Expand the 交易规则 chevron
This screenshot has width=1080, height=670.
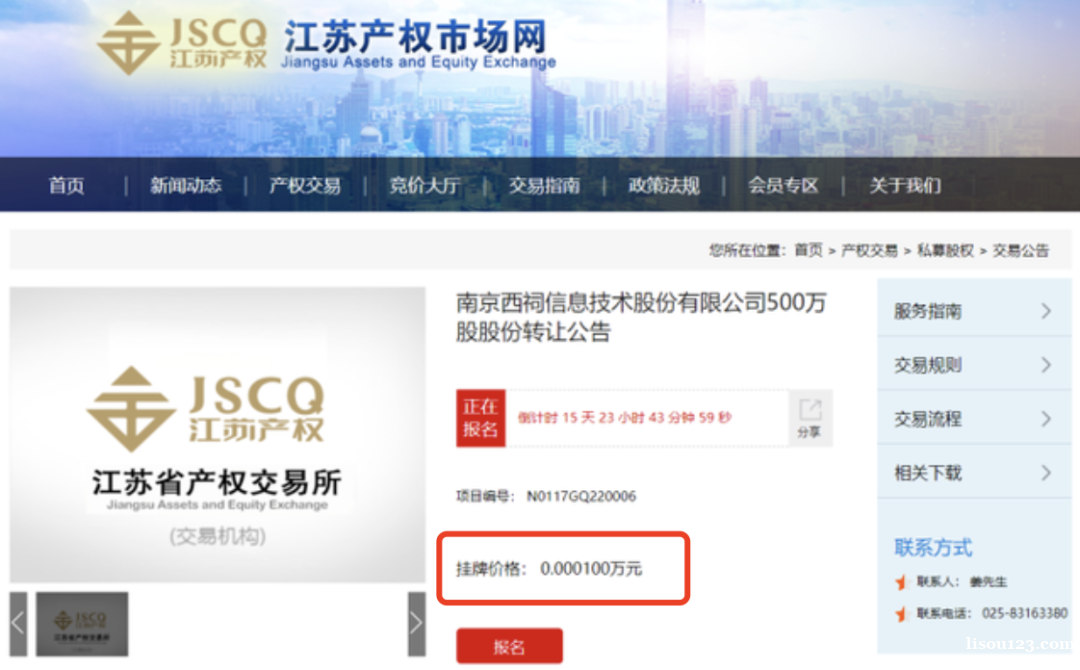pyautogui.click(x=1046, y=365)
